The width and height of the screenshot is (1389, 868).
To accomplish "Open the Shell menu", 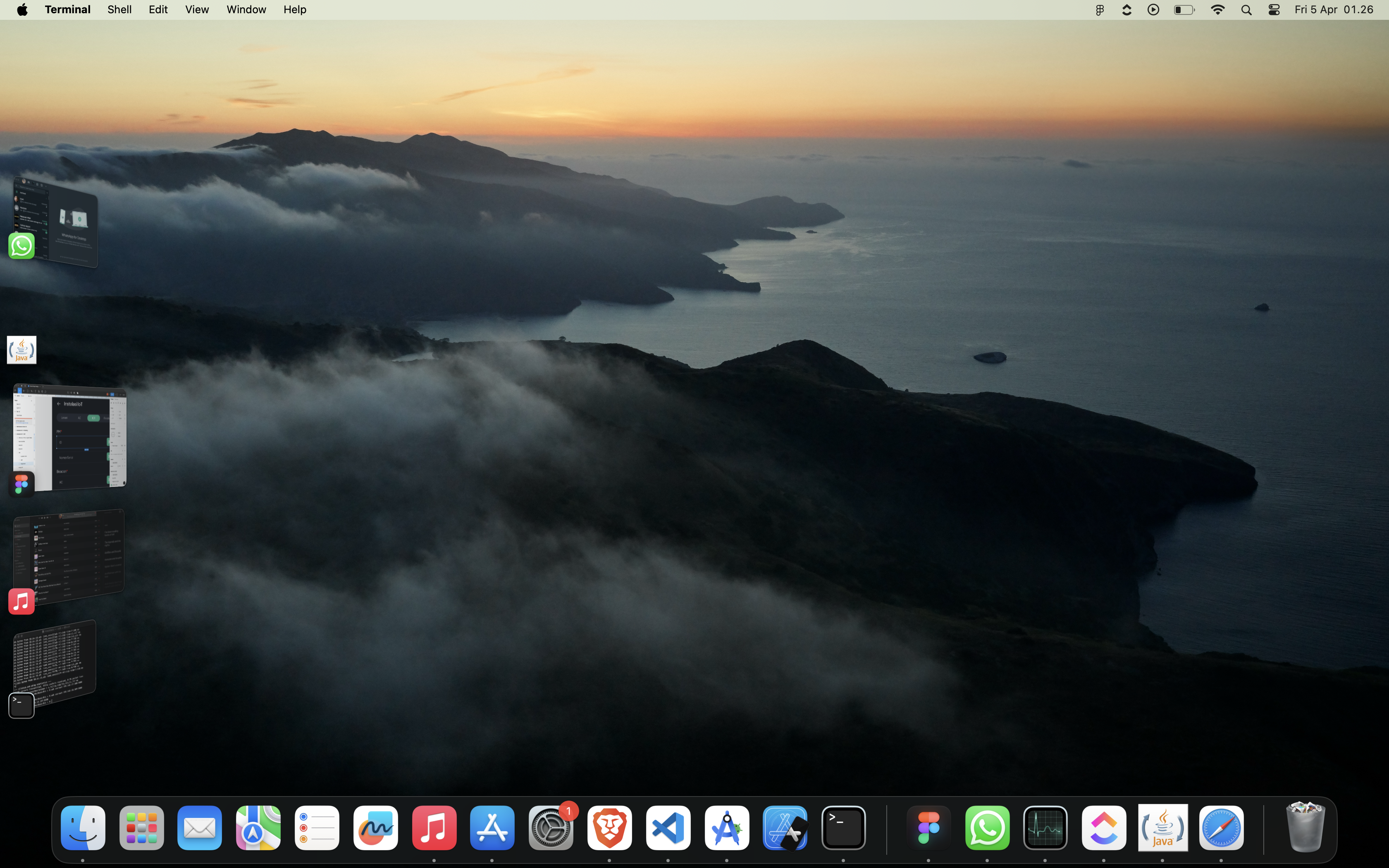I will 119,10.
